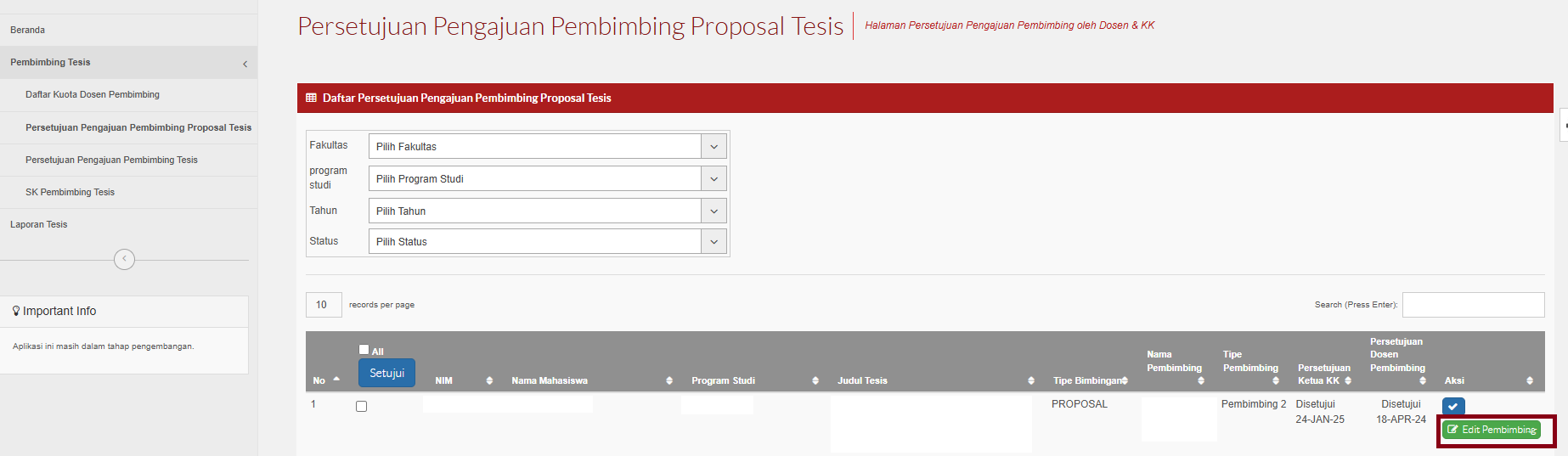Sort by Aksi column arrows
1568x456 pixels.
click(1530, 380)
